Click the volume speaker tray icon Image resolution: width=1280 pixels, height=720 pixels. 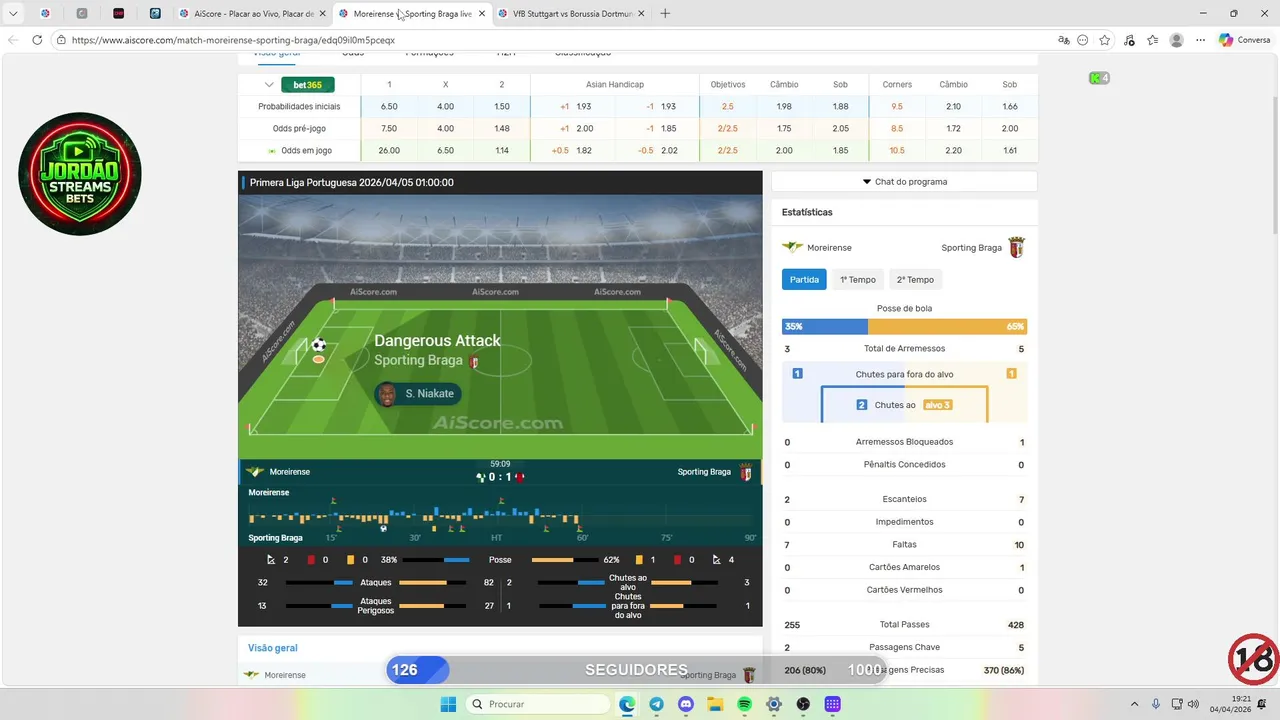pyautogui.click(x=1193, y=704)
